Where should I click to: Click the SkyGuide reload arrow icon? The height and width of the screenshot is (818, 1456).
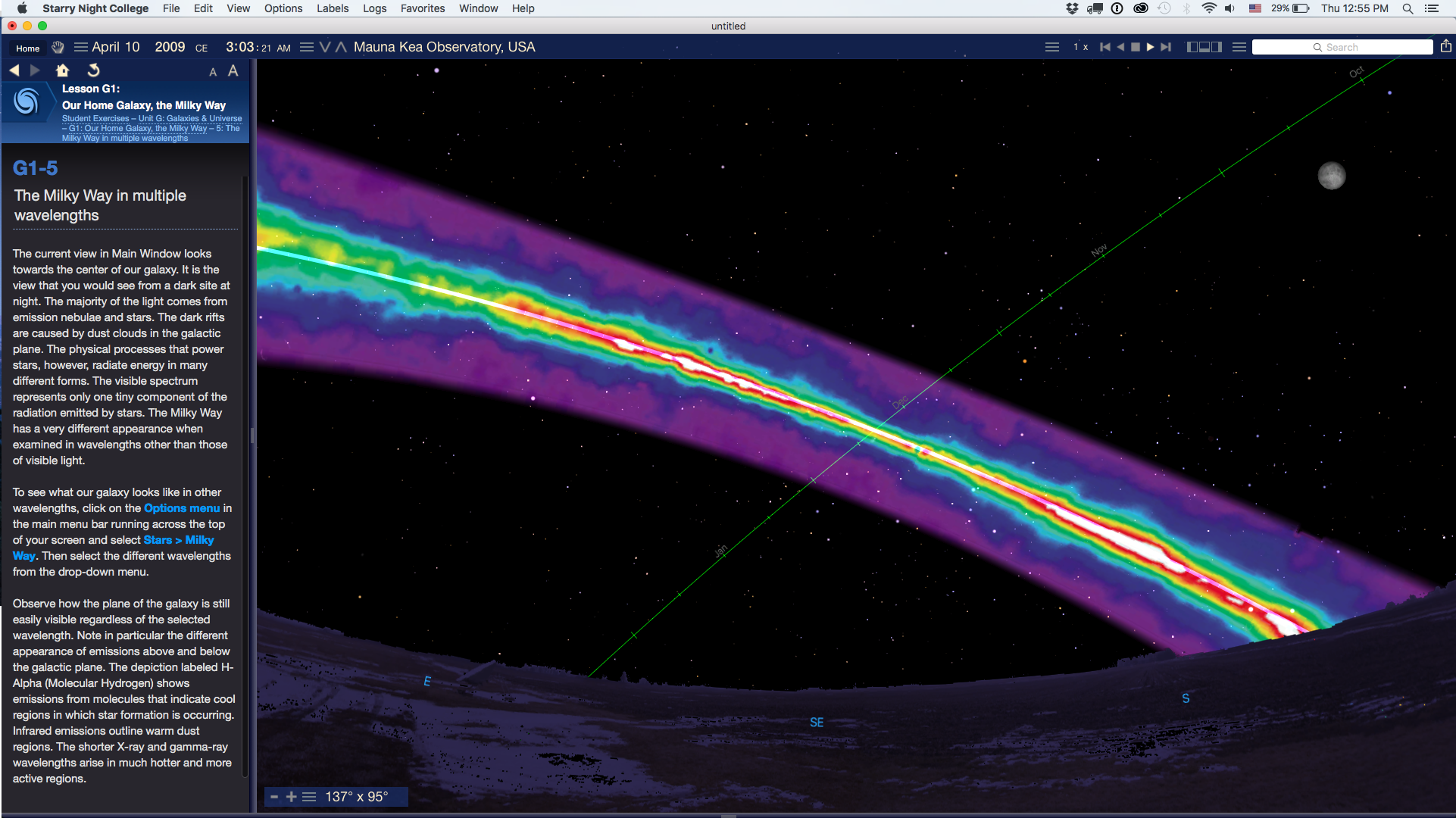click(93, 70)
